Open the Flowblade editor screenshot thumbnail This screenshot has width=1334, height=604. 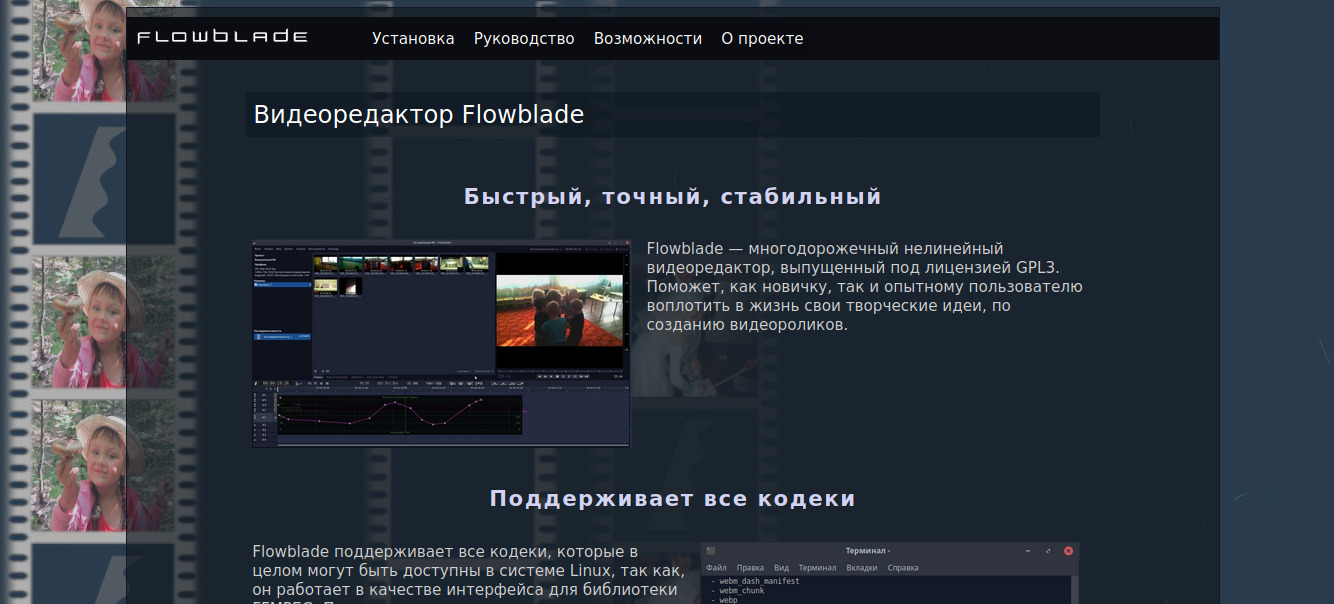[441, 343]
